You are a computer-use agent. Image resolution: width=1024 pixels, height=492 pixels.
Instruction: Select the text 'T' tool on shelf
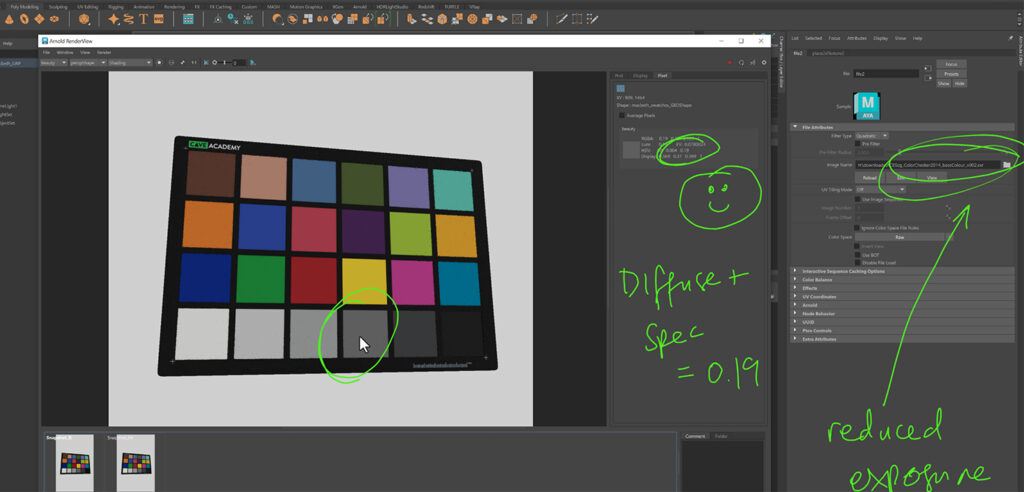144,18
